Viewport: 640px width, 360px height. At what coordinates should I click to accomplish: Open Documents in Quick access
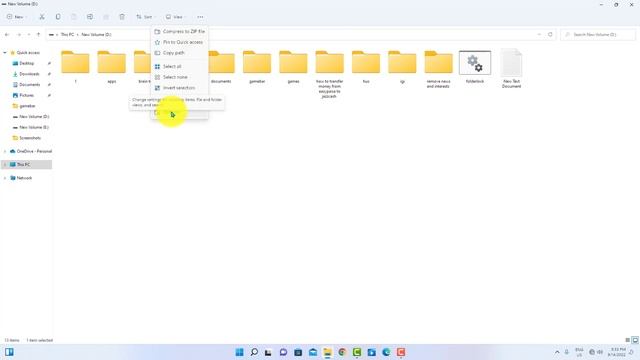click(29, 84)
